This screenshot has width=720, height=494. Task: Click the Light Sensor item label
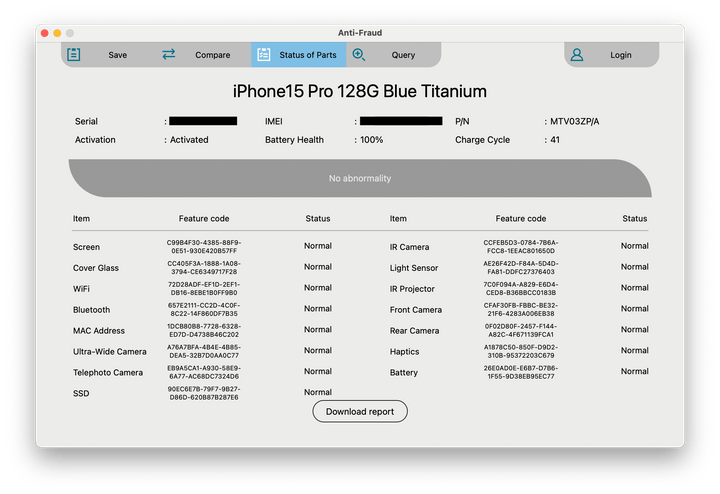click(x=414, y=268)
